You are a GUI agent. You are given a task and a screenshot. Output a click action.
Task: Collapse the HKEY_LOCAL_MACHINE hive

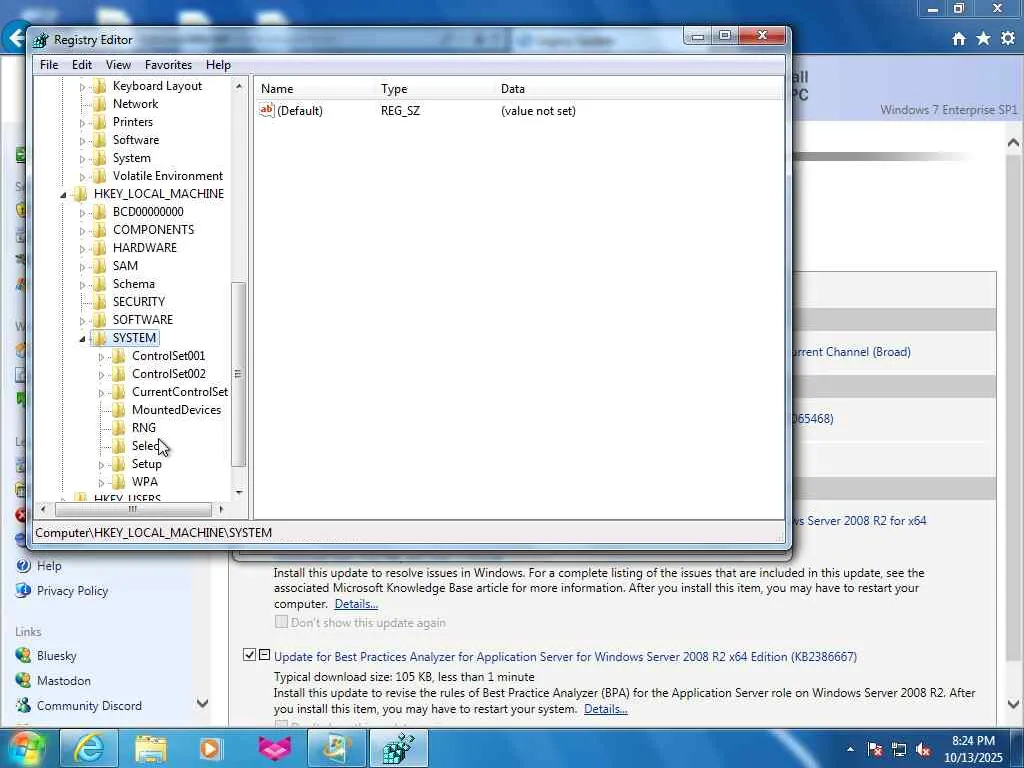click(x=63, y=195)
